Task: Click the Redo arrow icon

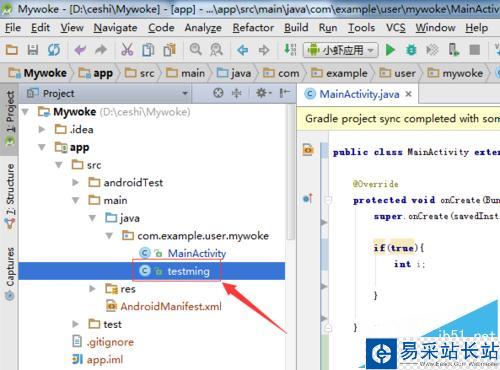Action: click(101, 50)
